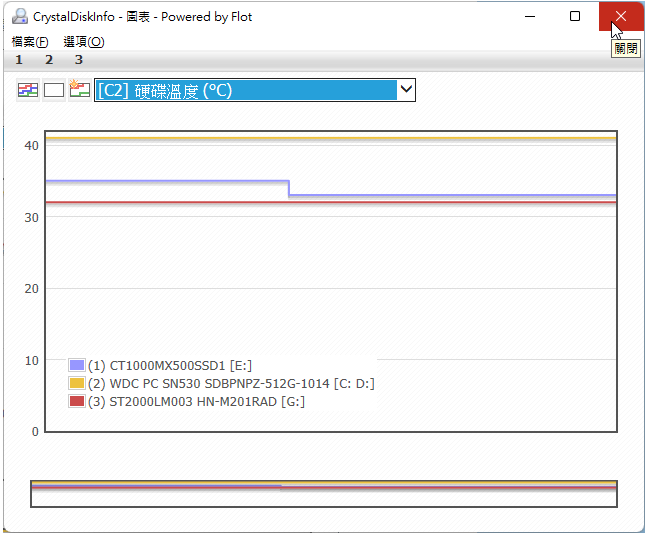652x539 pixels.
Task: Click the yellow WDC PC SN530 legend swatch
Action: tap(77, 383)
